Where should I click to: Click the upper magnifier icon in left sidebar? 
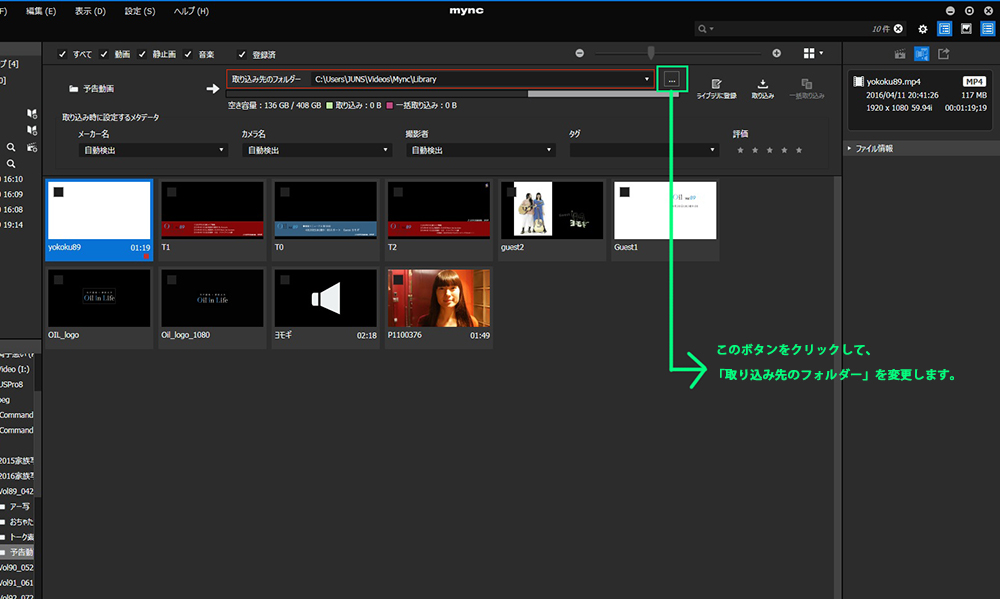pos(11,147)
